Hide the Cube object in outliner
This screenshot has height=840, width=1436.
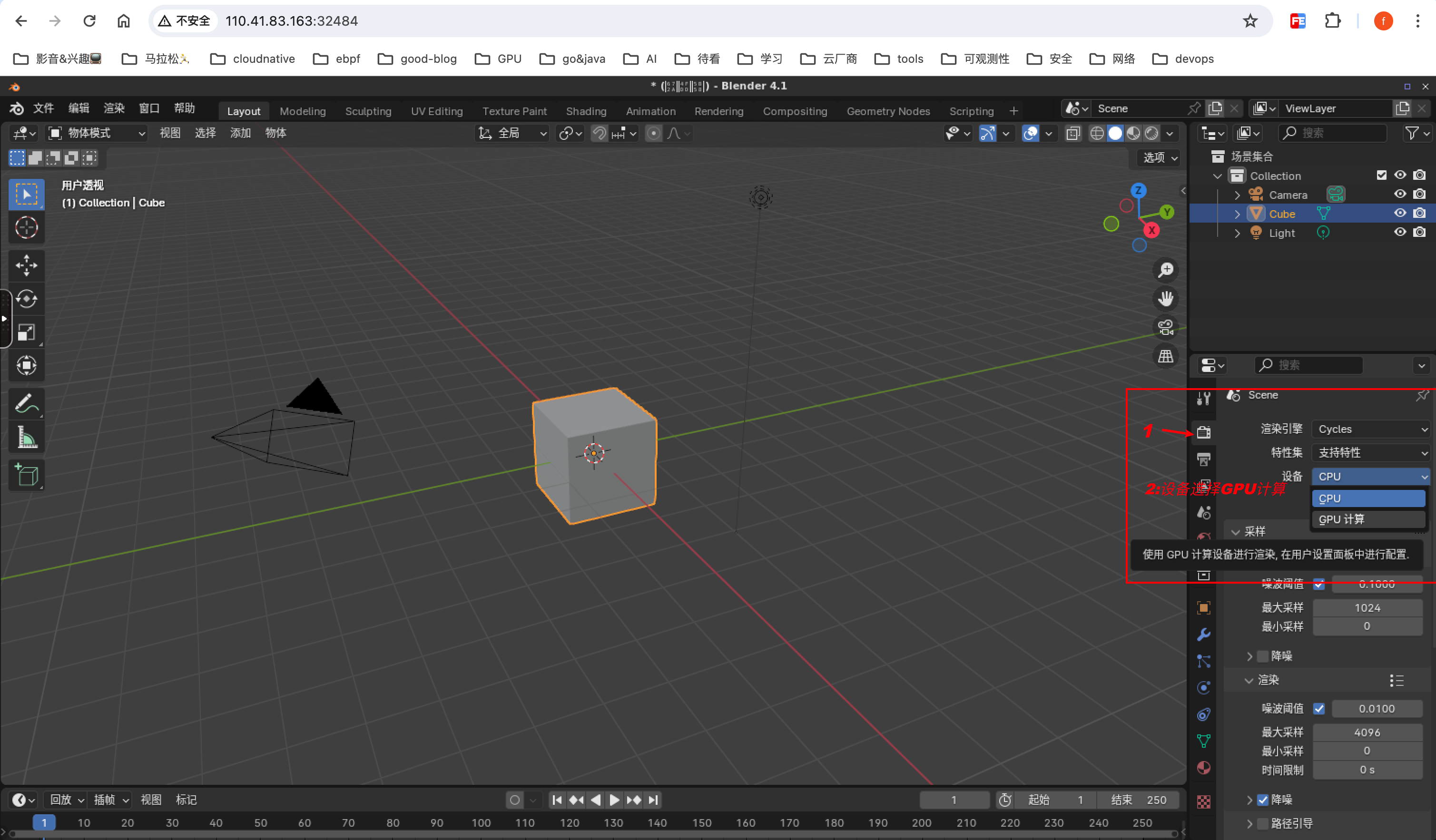tap(1399, 214)
